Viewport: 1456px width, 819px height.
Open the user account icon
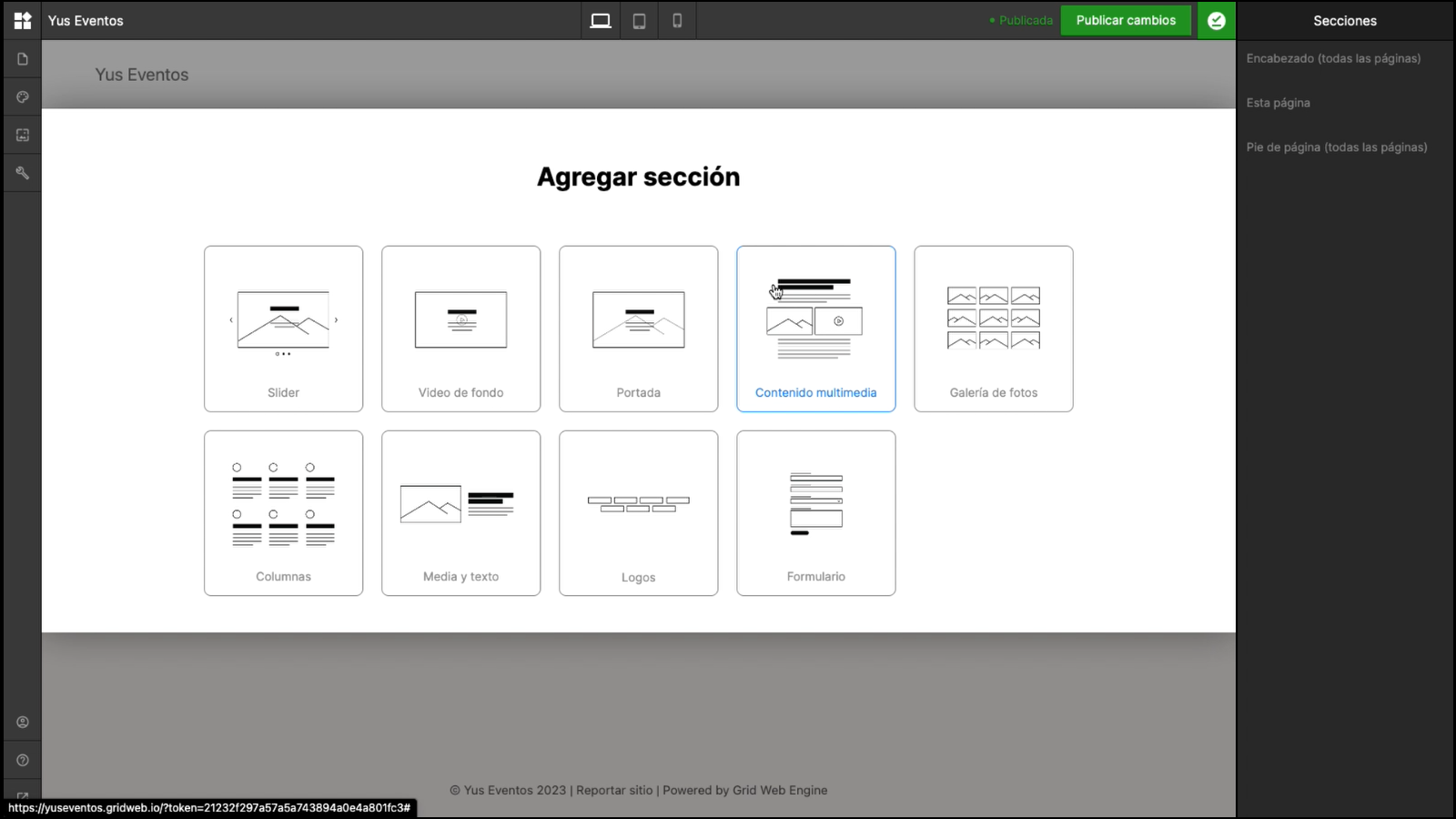tap(23, 723)
